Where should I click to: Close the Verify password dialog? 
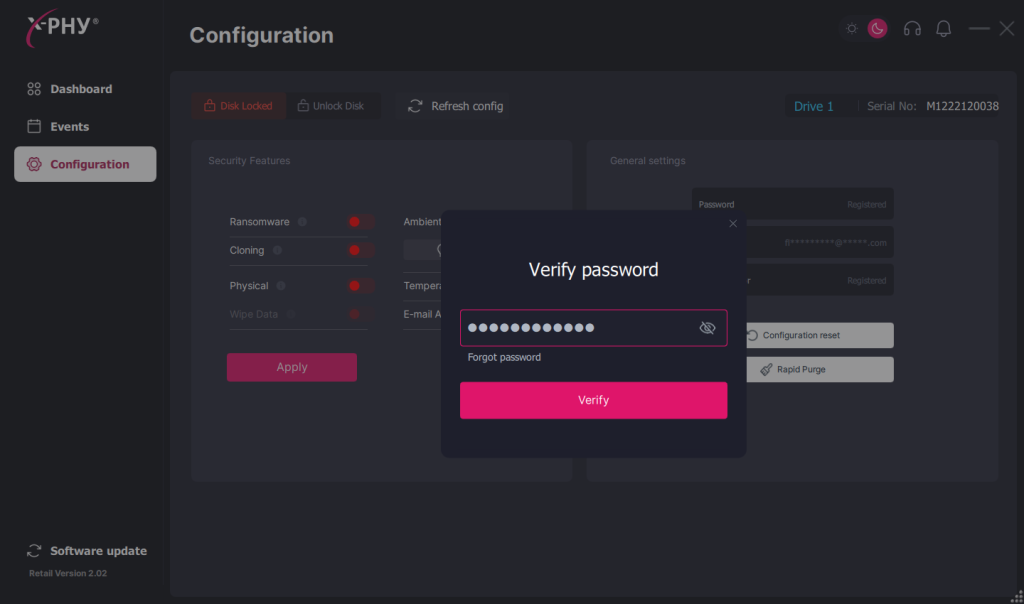(733, 224)
